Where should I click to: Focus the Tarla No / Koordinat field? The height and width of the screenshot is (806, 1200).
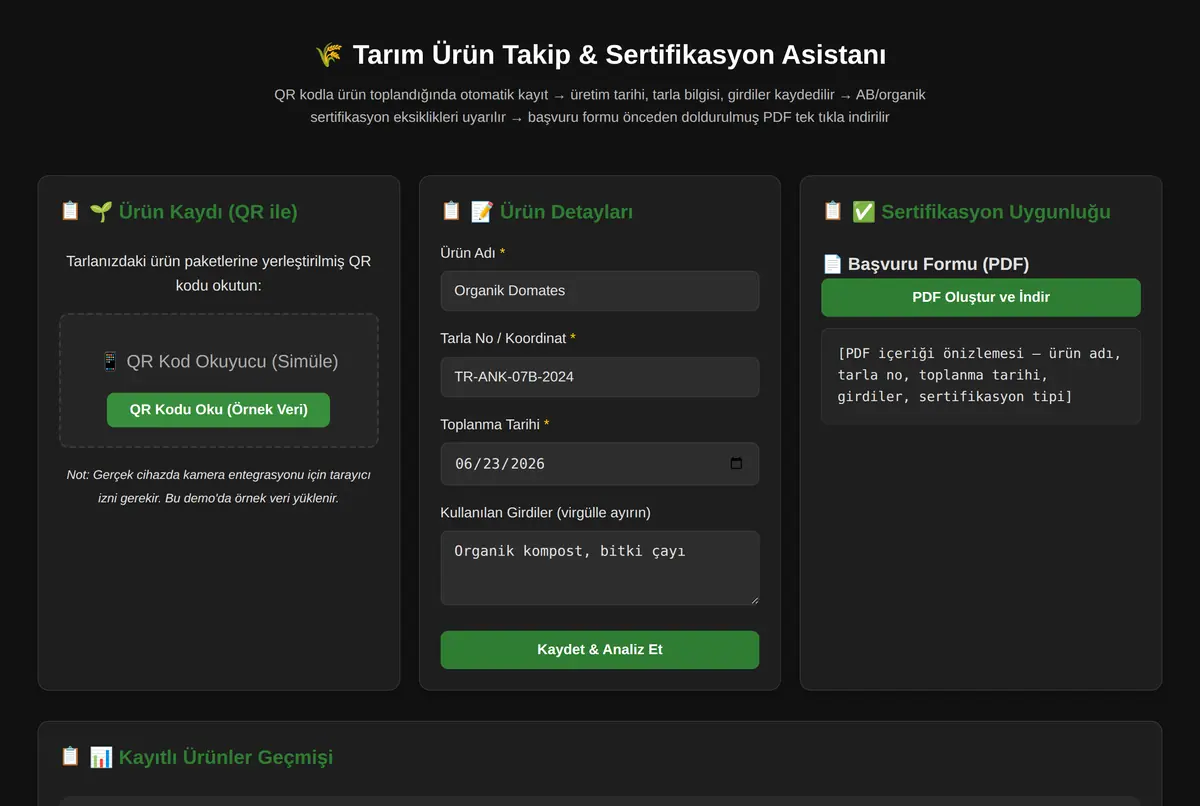coord(600,377)
